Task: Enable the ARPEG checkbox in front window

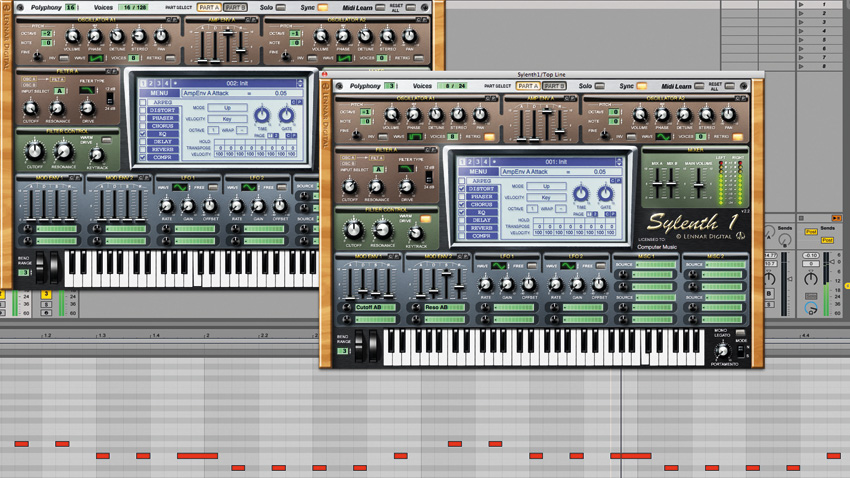Action: tap(462, 181)
